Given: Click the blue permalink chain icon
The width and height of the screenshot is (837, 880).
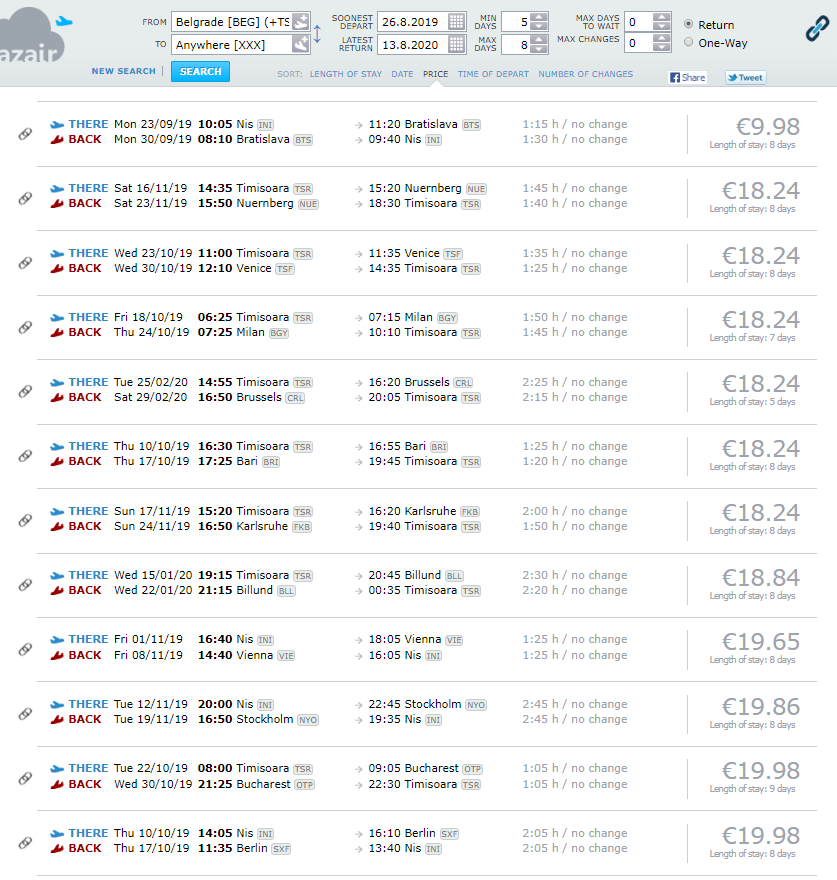Looking at the screenshot, I should (x=817, y=28).
